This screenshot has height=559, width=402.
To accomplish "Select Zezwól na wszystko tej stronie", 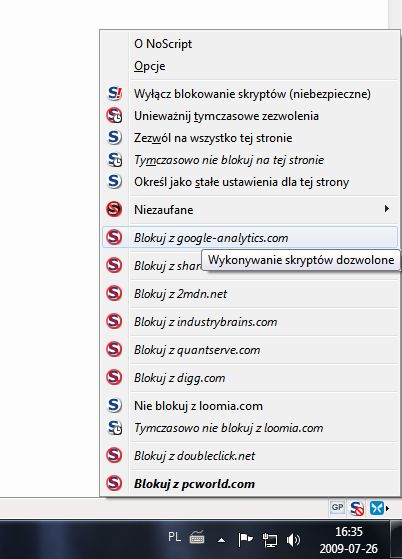I will click(x=250, y=138).
